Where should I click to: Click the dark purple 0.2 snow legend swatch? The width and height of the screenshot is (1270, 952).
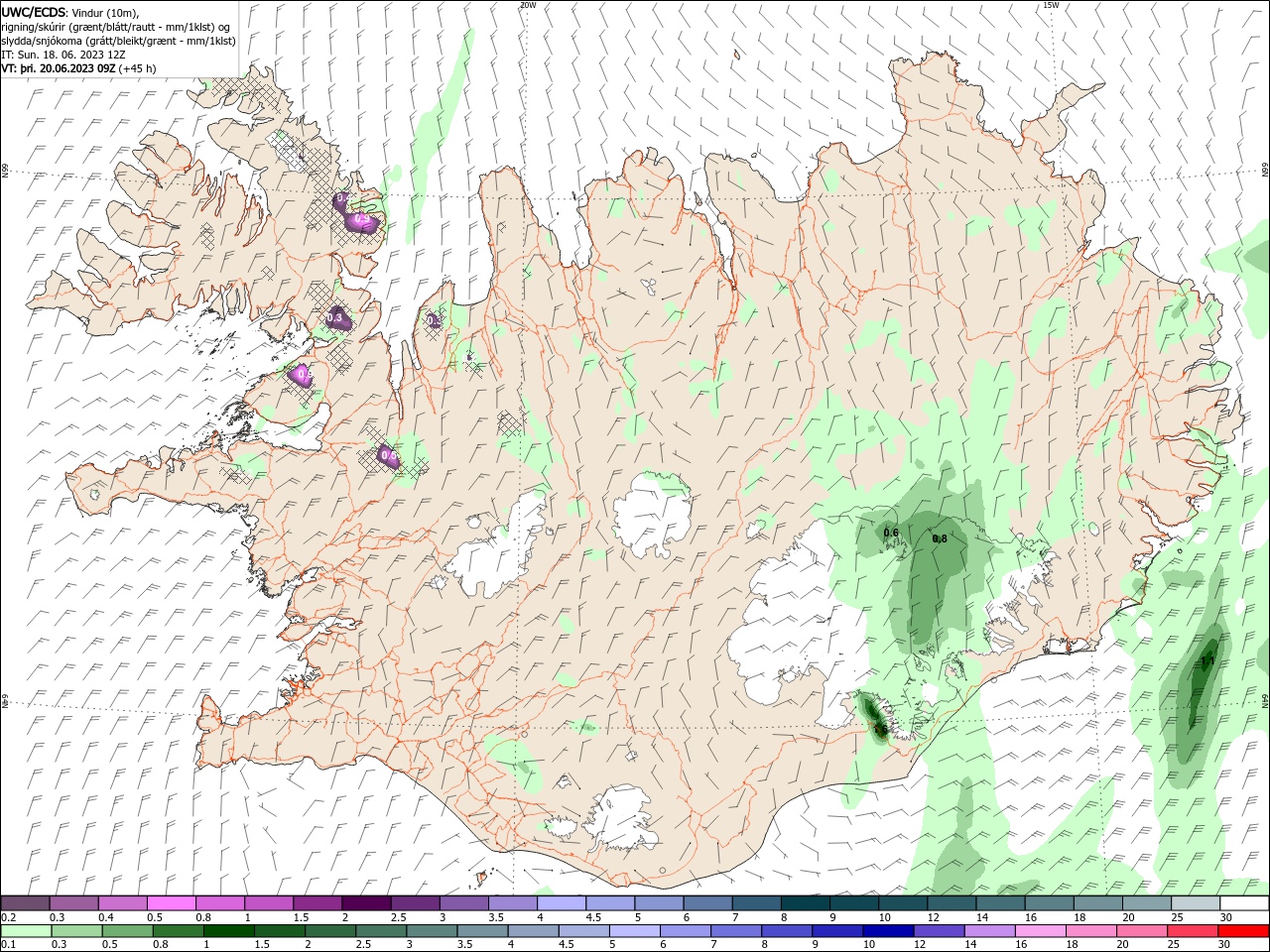25,903
